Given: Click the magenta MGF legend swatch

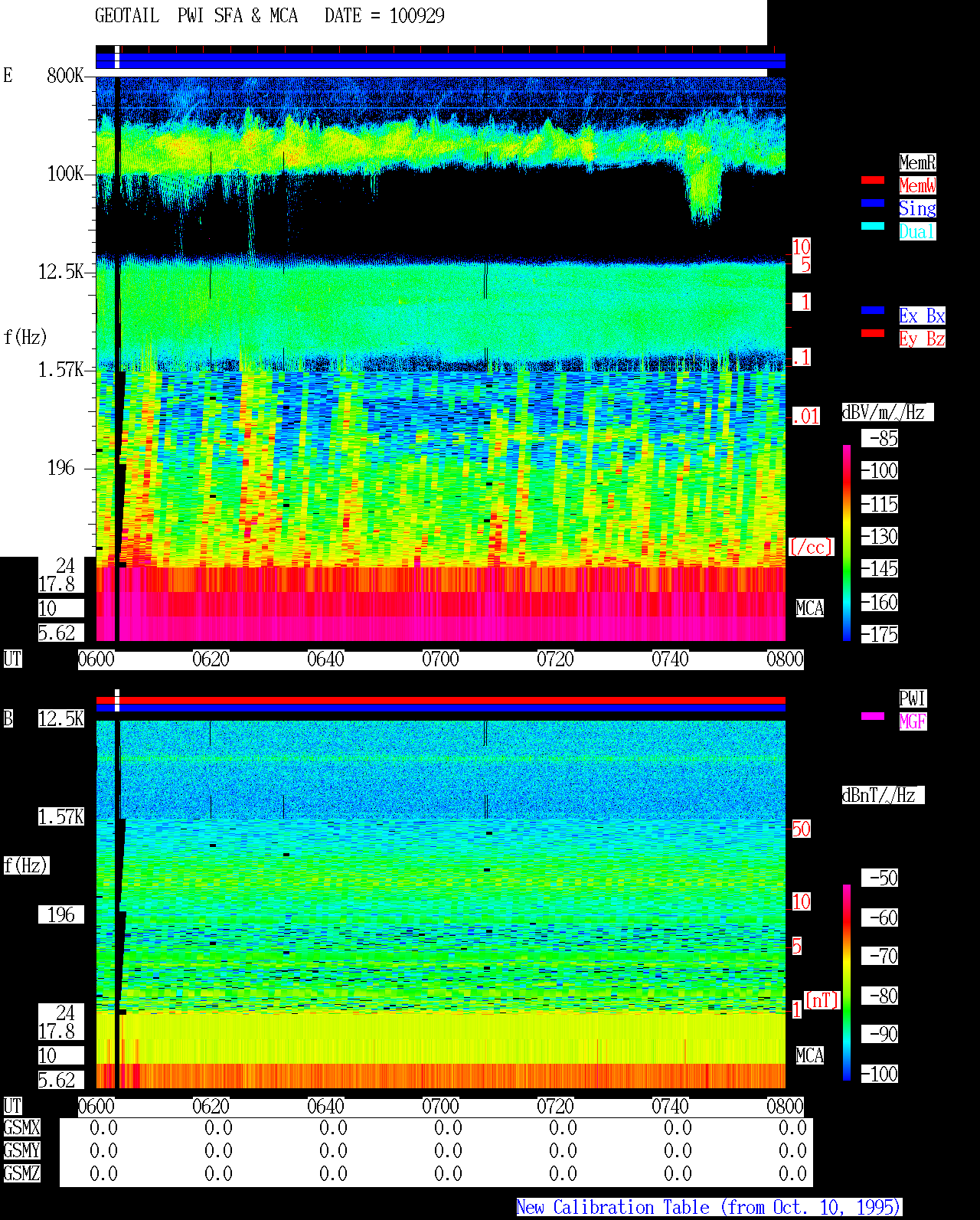Looking at the screenshot, I should (873, 716).
